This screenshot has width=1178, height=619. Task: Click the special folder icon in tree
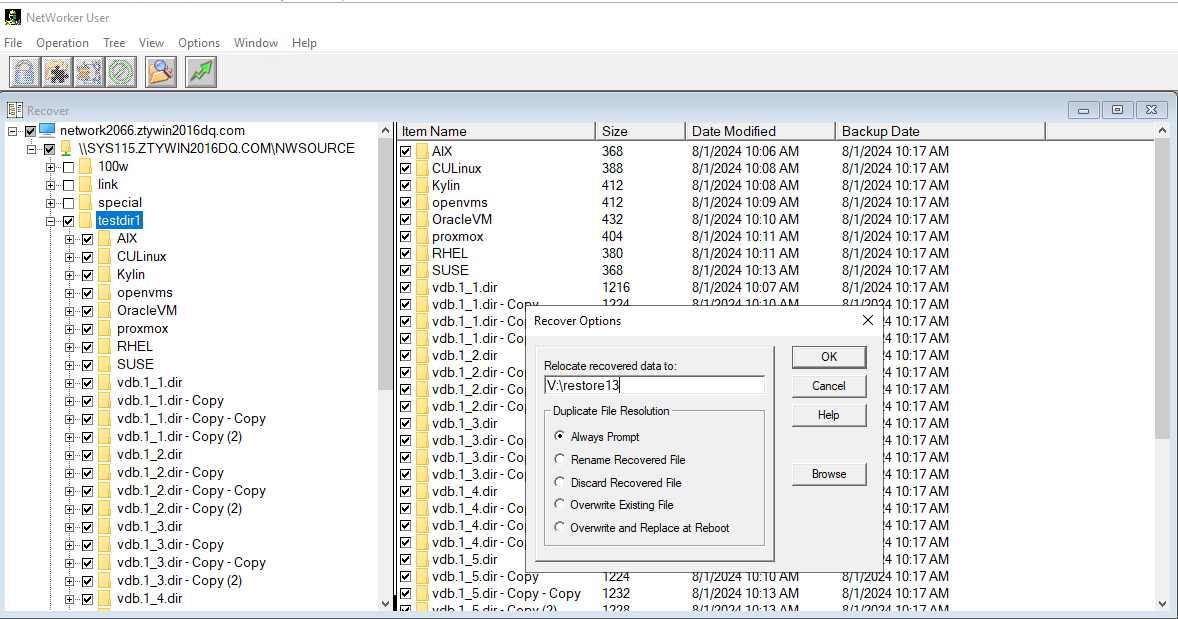(86, 203)
